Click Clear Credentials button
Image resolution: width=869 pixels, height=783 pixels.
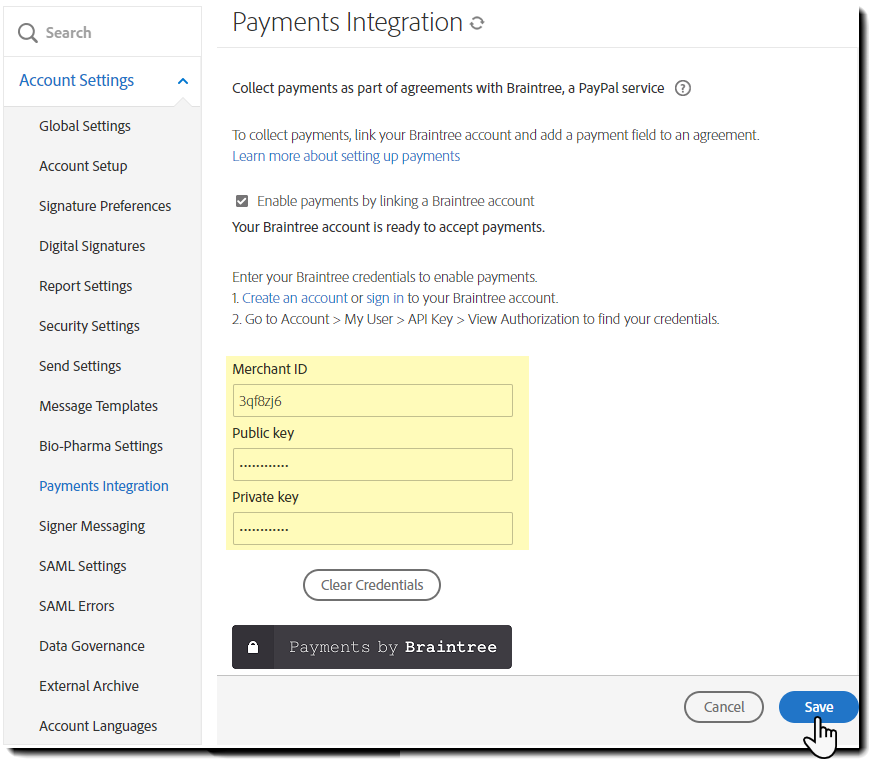point(372,585)
